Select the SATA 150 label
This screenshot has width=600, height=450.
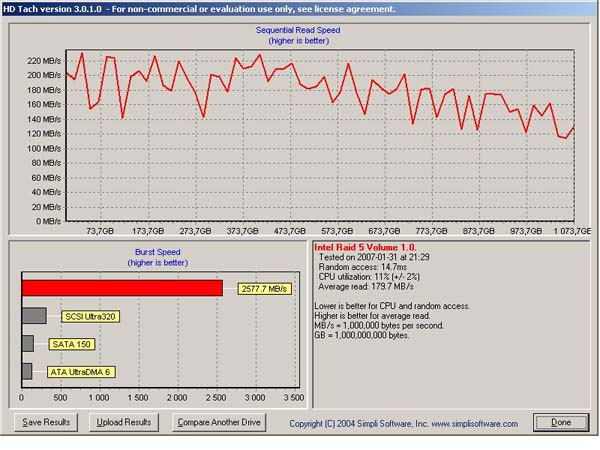72,344
